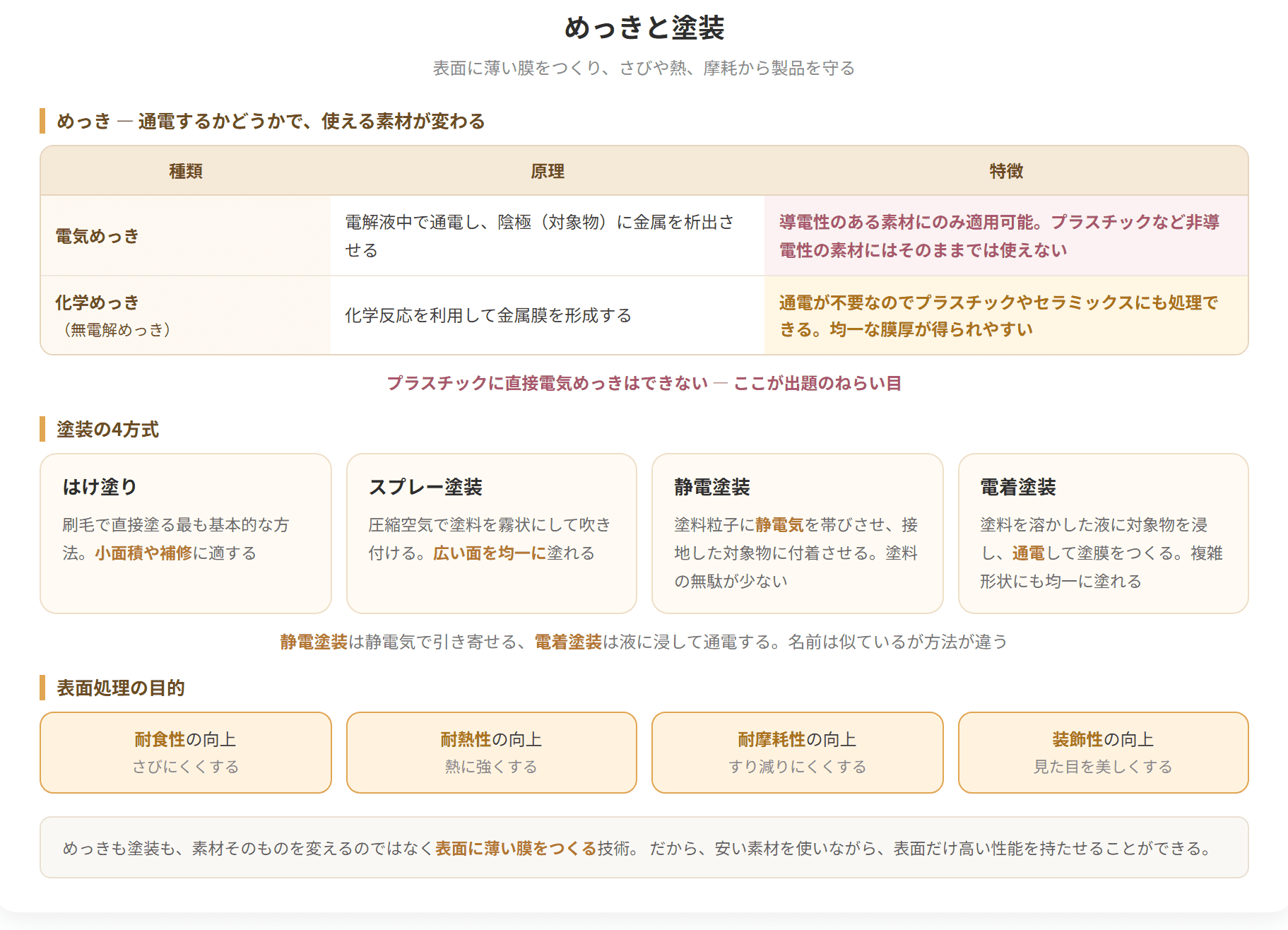
Task: Click the 耐食性の向上 card
Action: pos(186,753)
